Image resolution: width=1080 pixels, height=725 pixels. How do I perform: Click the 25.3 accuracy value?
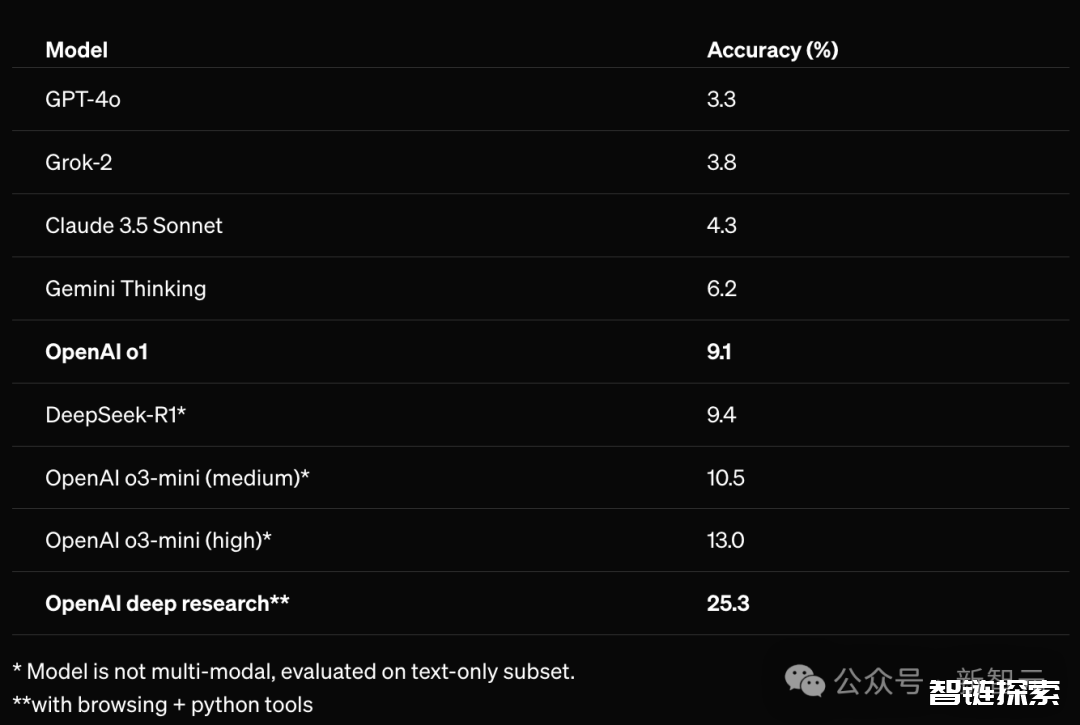click(x=728, y=604)
